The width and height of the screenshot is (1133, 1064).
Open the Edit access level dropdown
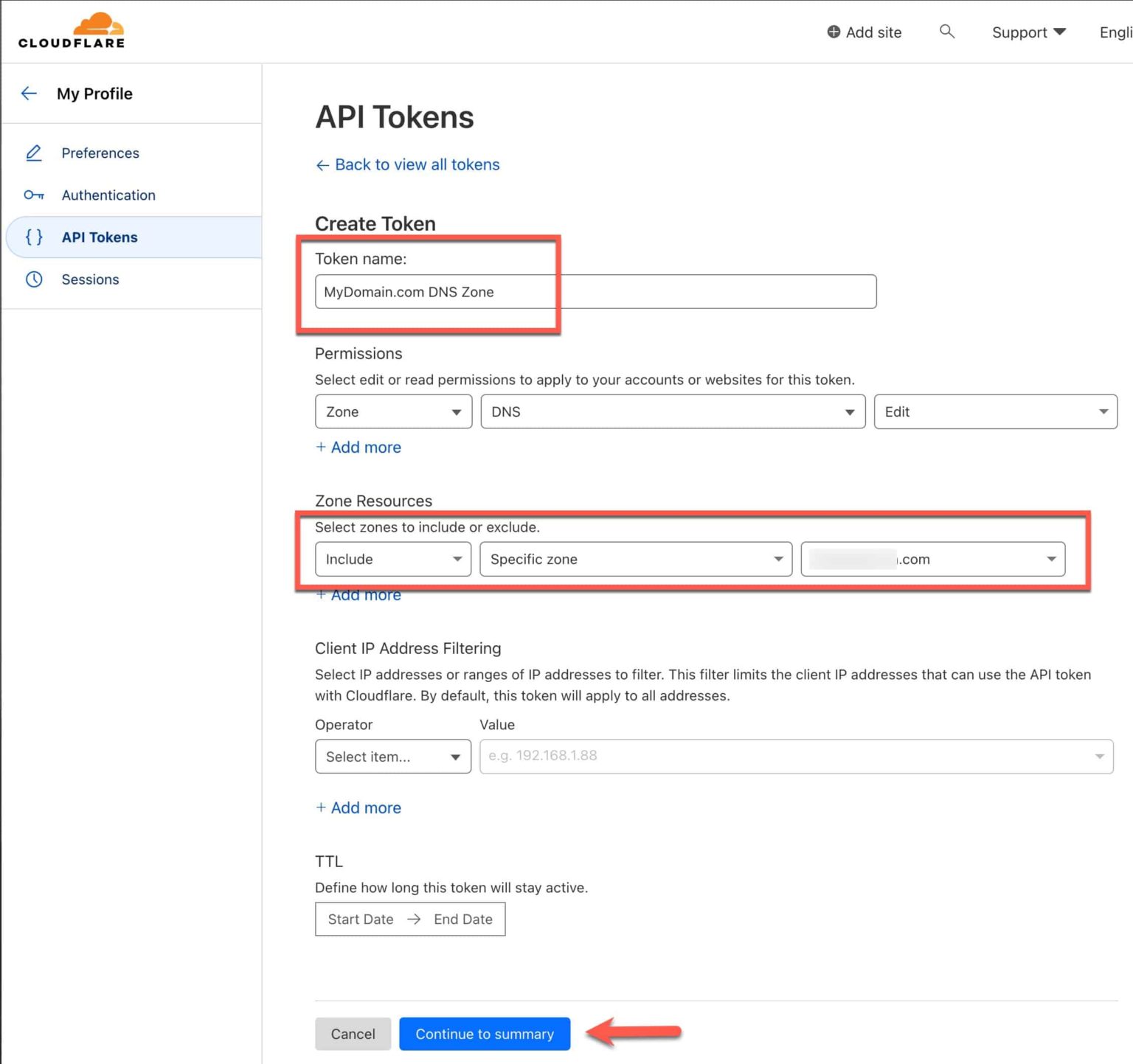coord(995,411)
